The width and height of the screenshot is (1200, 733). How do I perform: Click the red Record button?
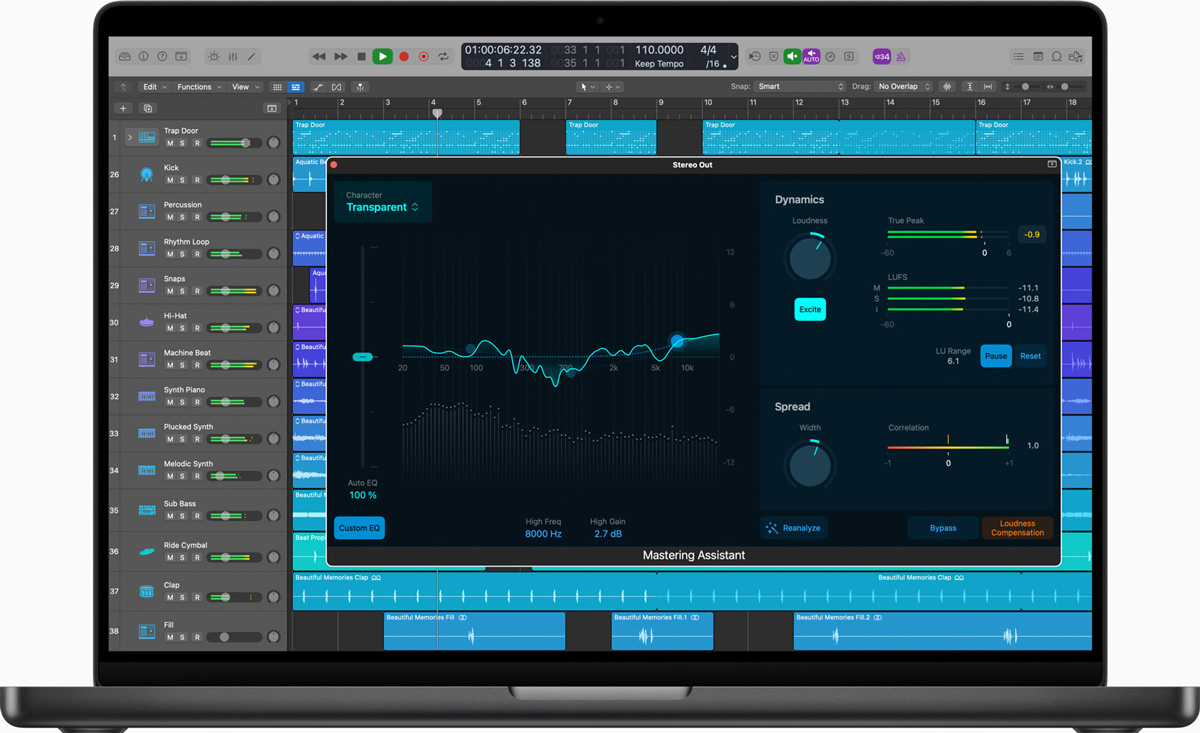coord(404,57)
